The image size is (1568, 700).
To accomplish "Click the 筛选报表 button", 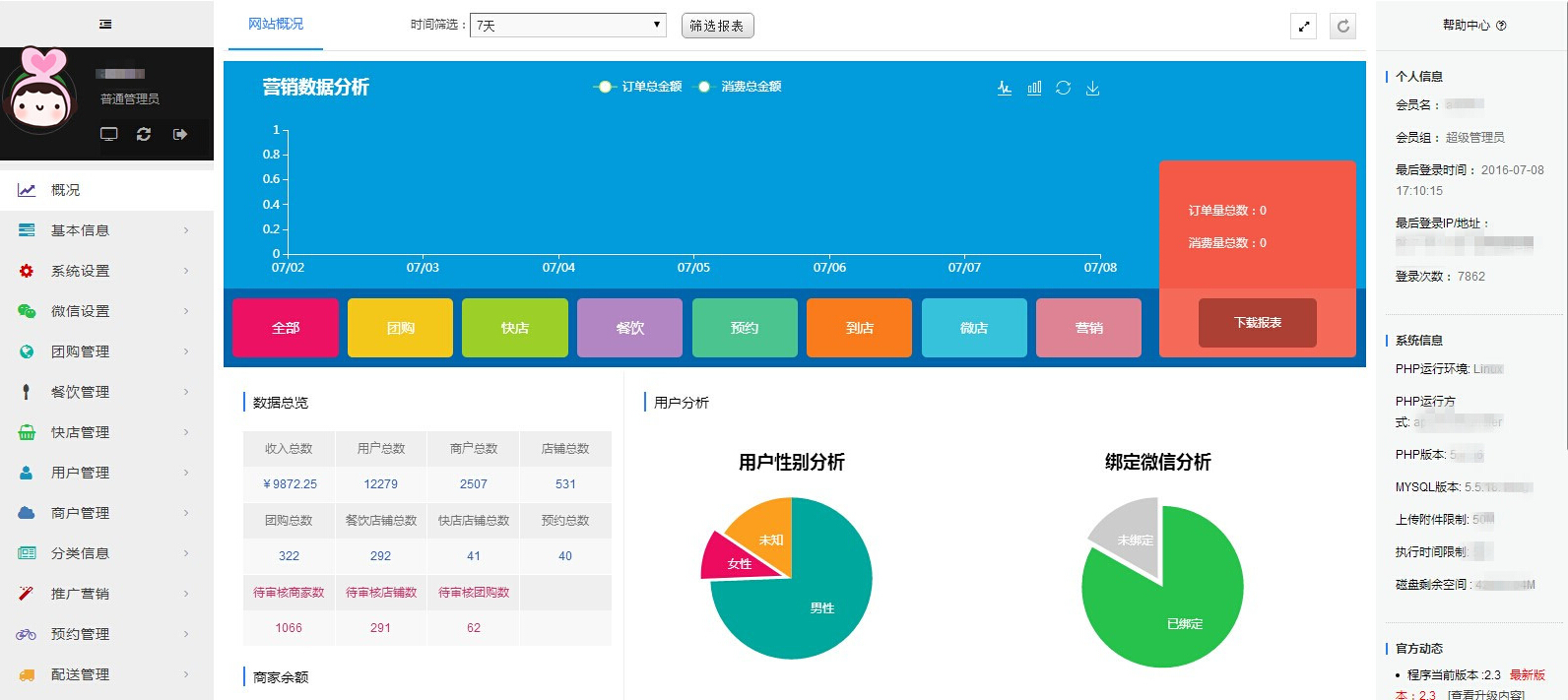I will click(717, 26).
